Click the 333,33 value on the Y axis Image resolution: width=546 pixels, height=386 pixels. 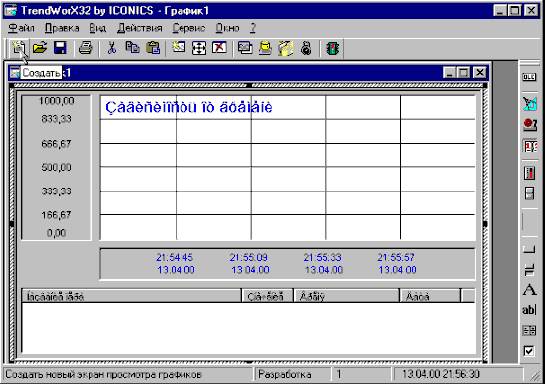56,191
